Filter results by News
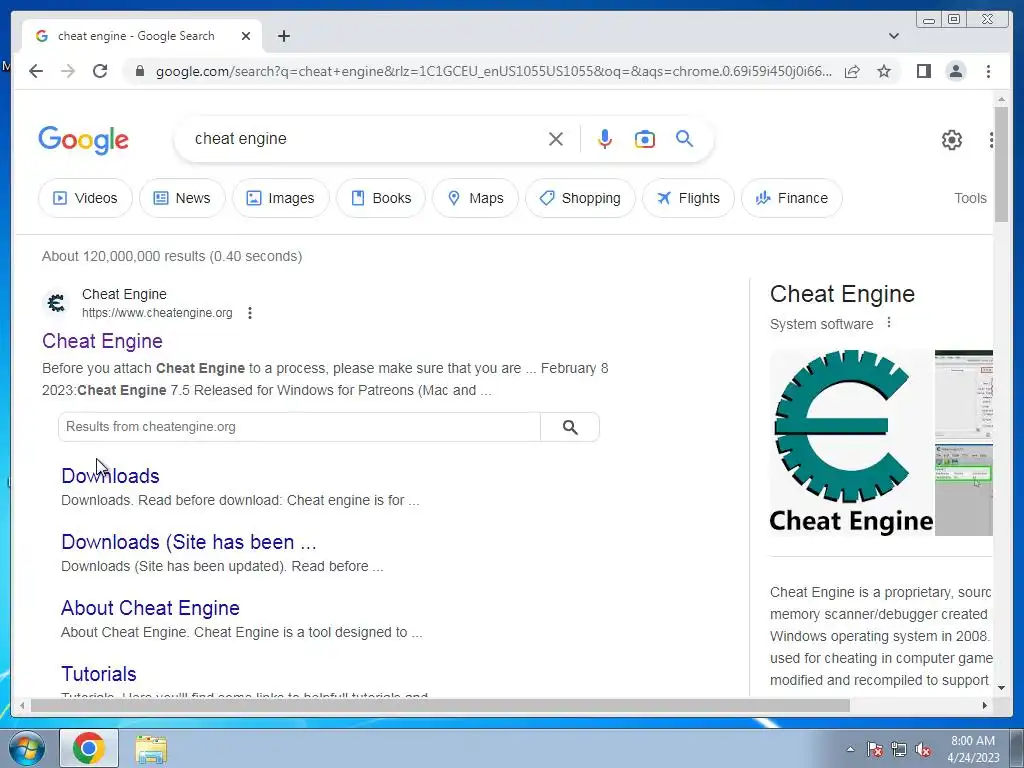Image resolution: width=1024 pixels, height=768 pixels. 182,198
